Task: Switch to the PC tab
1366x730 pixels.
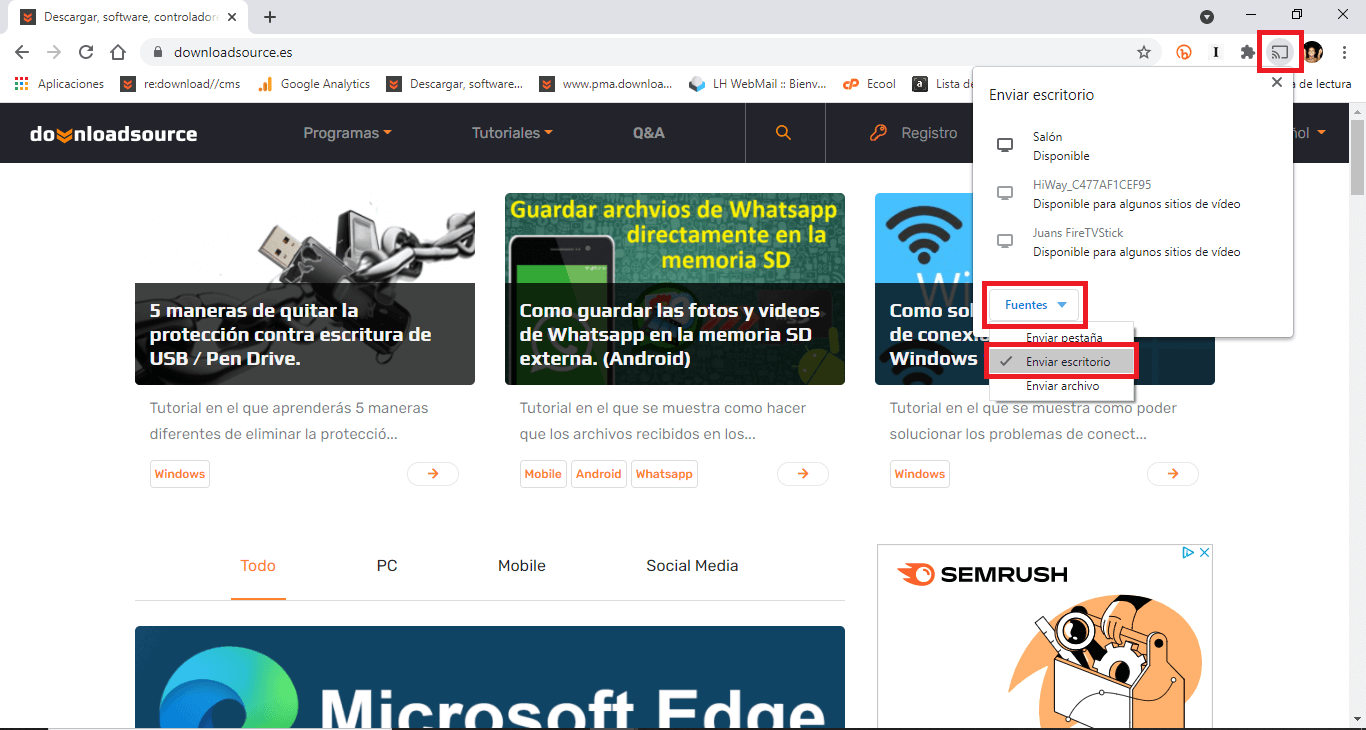Action: coord(387,566)
